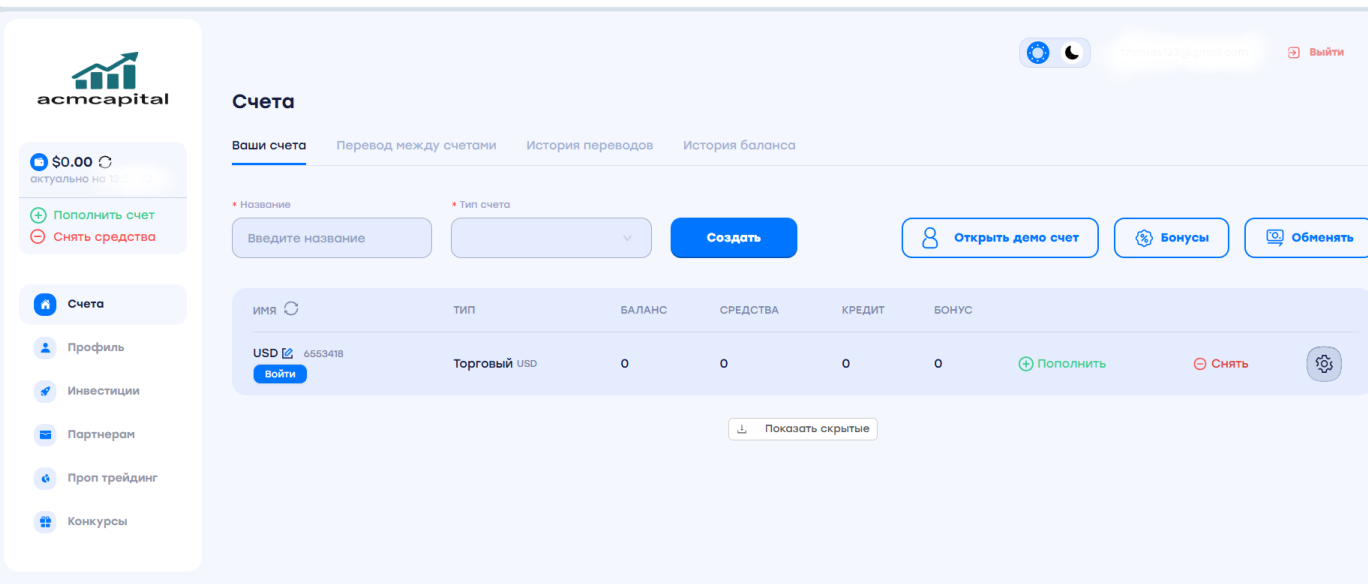1368x584 pixels.
Task: Click edit pencil icon beside USD account
Action: (288, 354)
